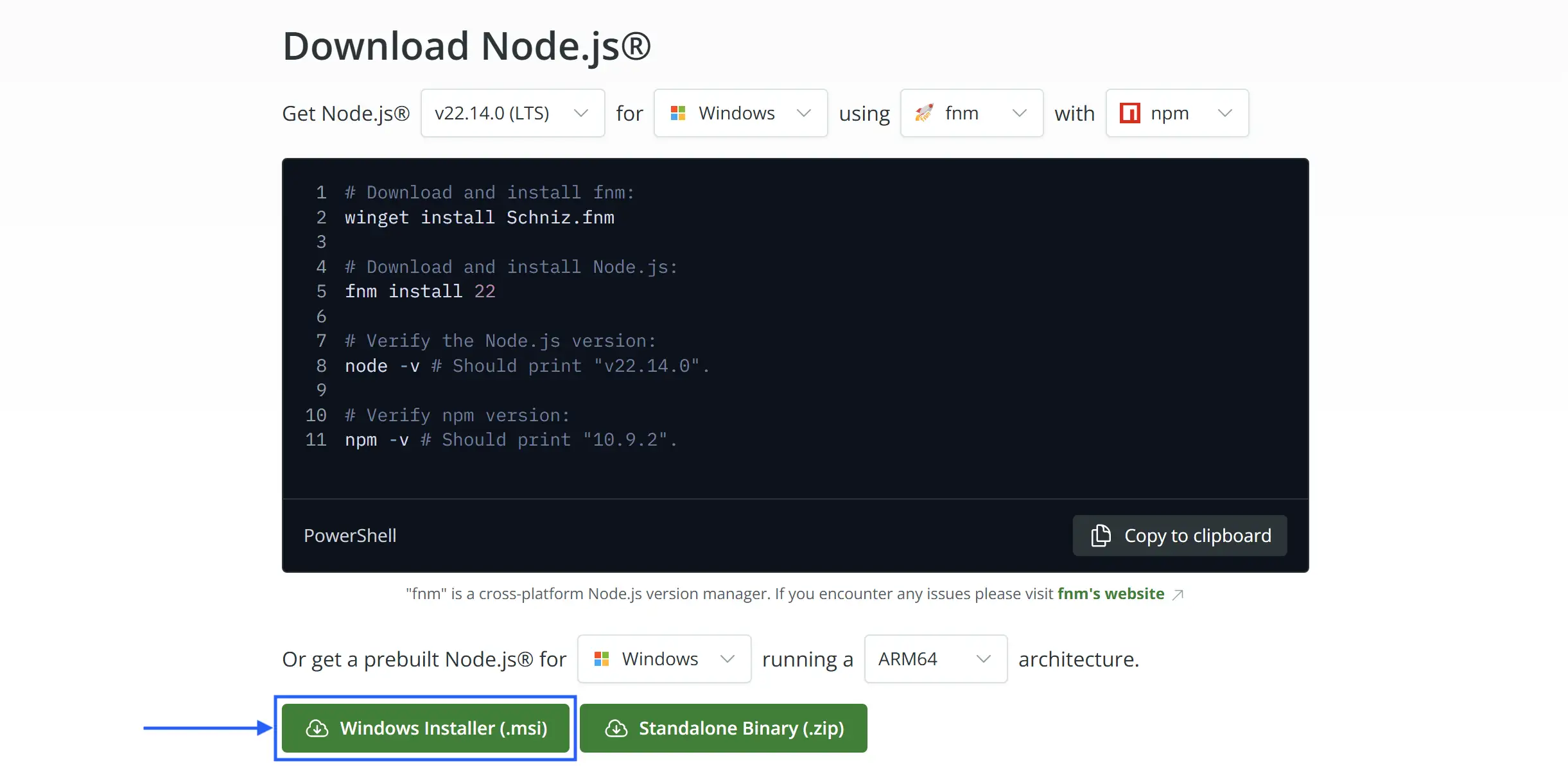Viewport: 1568px width, 768px height.
Task: Click the chevron on the ARM64 dropdown
Action: pos(984,659)
